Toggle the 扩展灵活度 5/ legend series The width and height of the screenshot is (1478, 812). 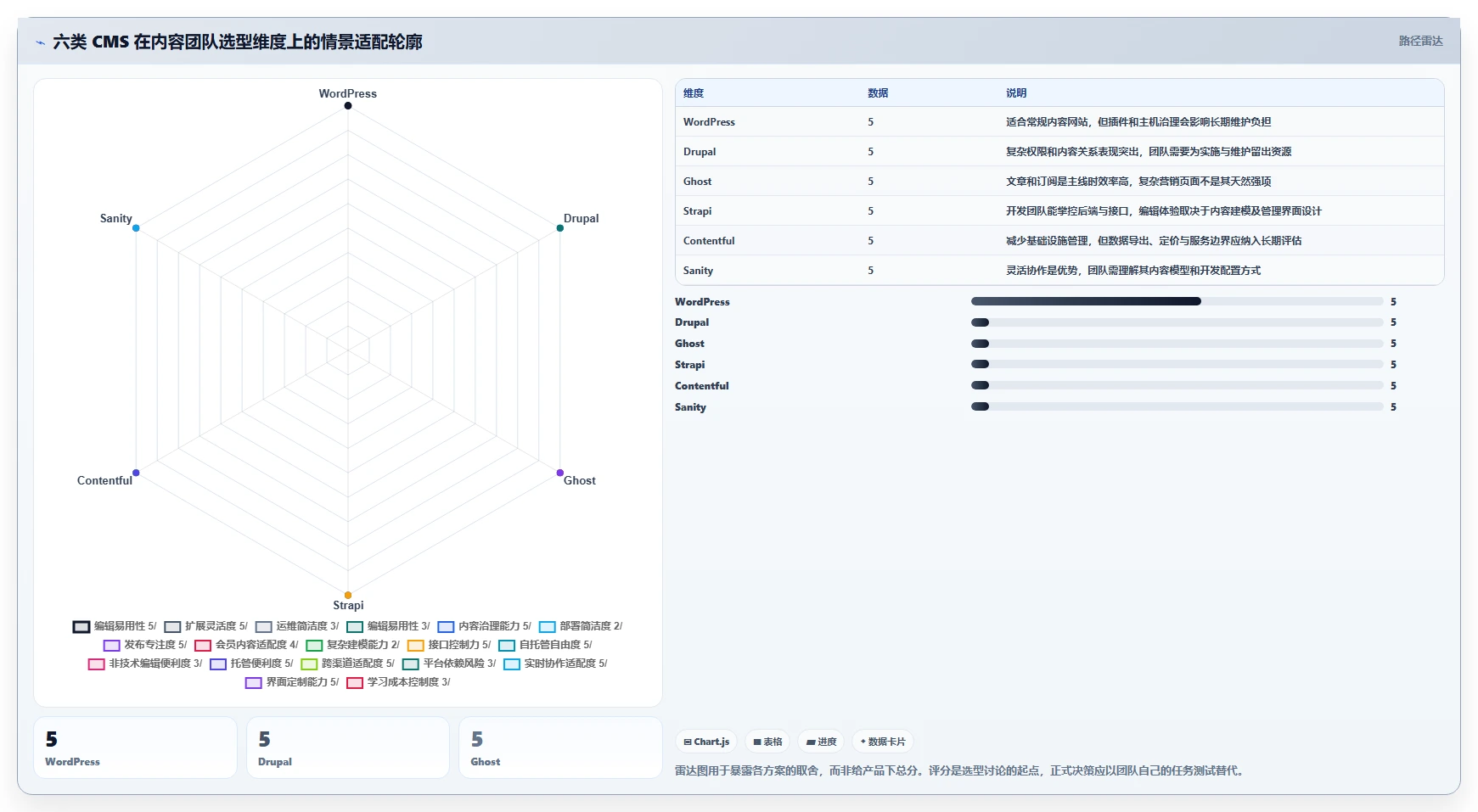(x=206, y=626)
